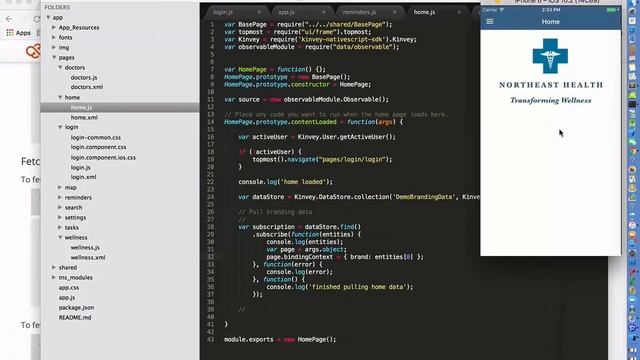Open app.css in the sidebar

69,287
